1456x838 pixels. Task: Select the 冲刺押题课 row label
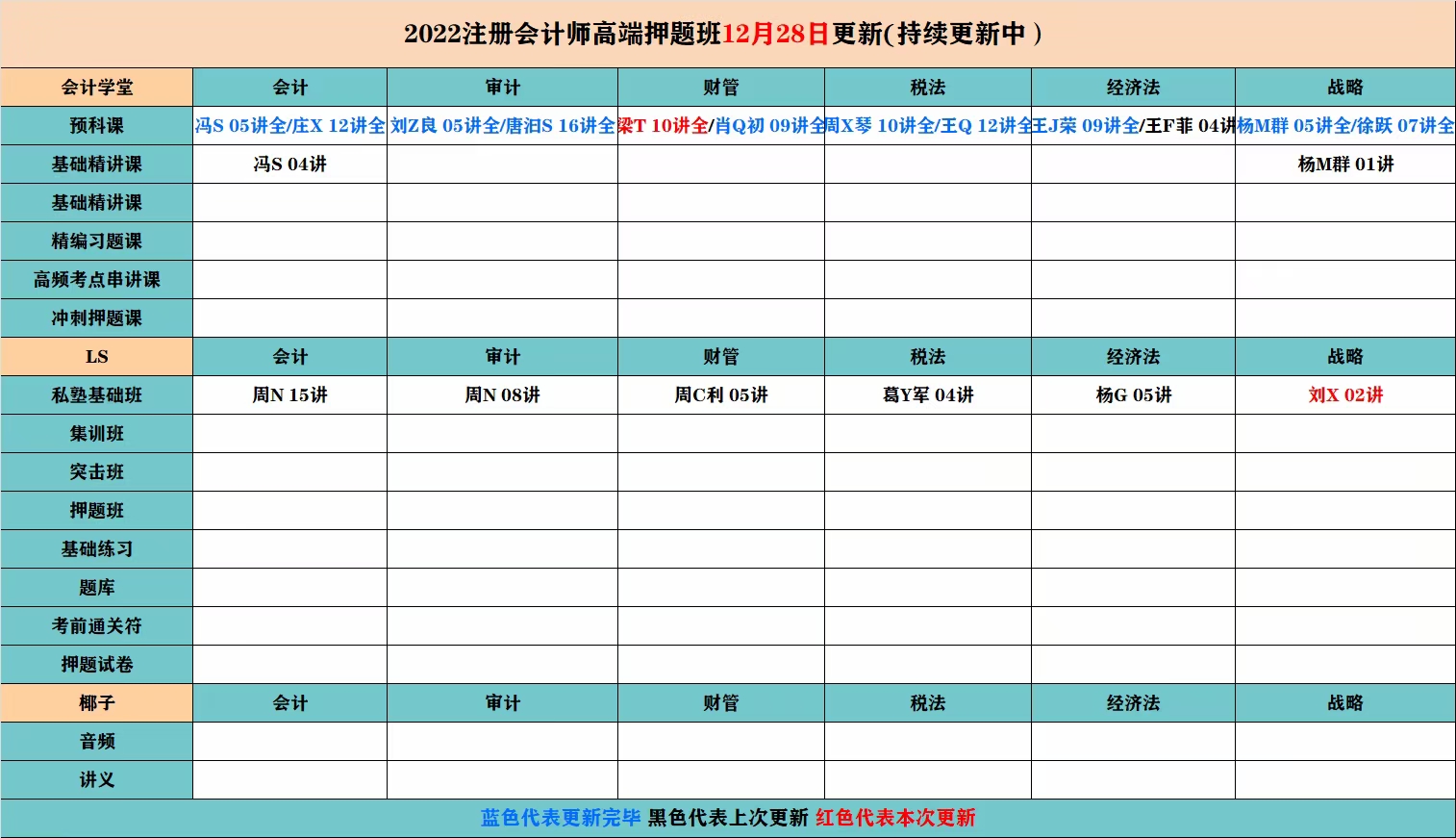97,318
